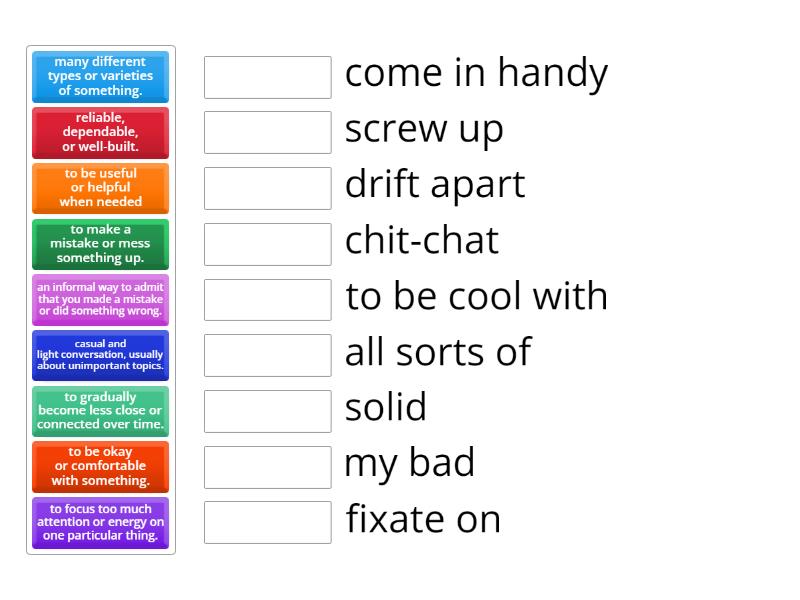Select the orange 'to be useful or helpful' card

(x=100, y=188)
